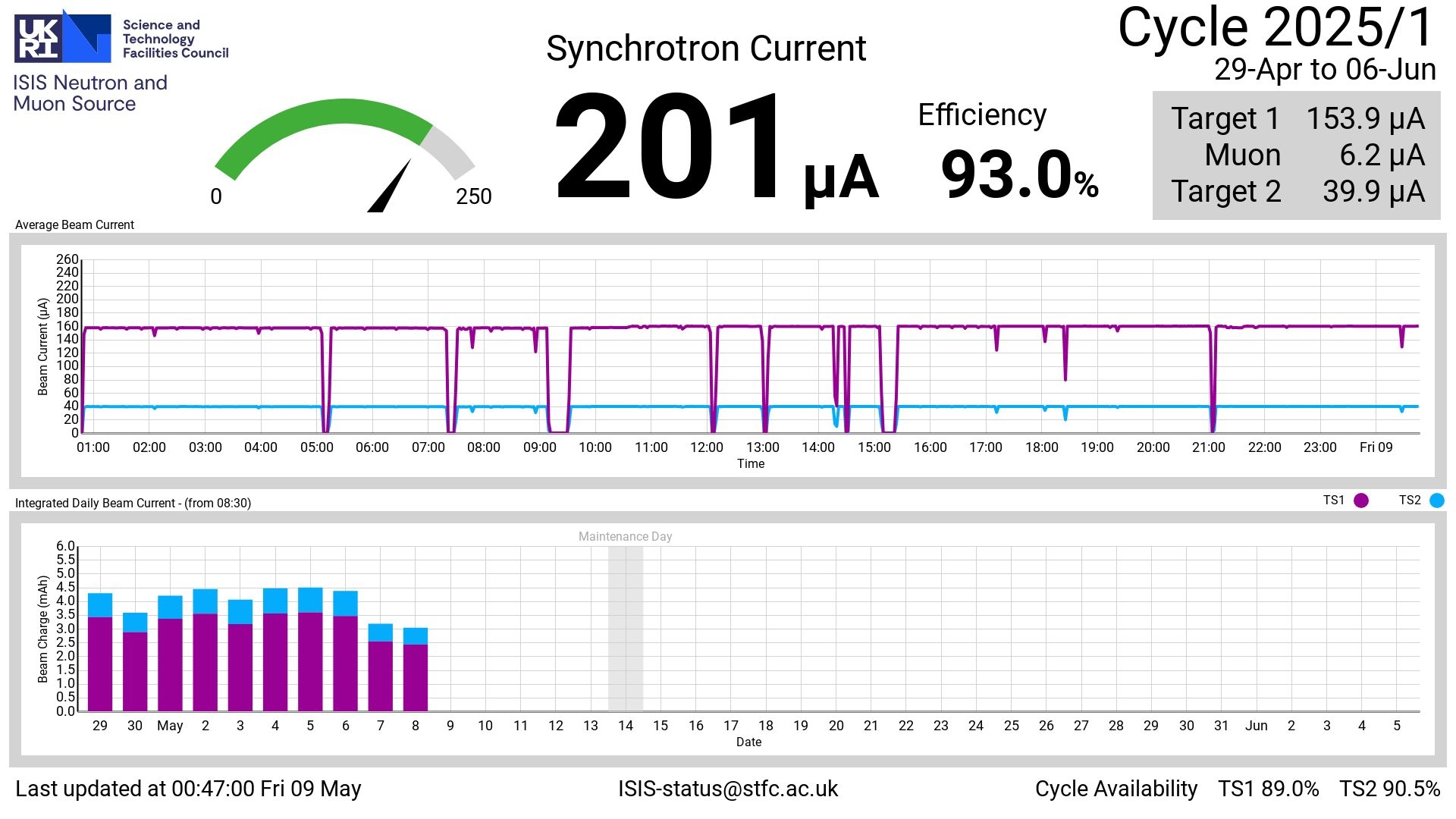
Task: Click the ISIS Neutron and Muon Source title
Action: (89, 93)
